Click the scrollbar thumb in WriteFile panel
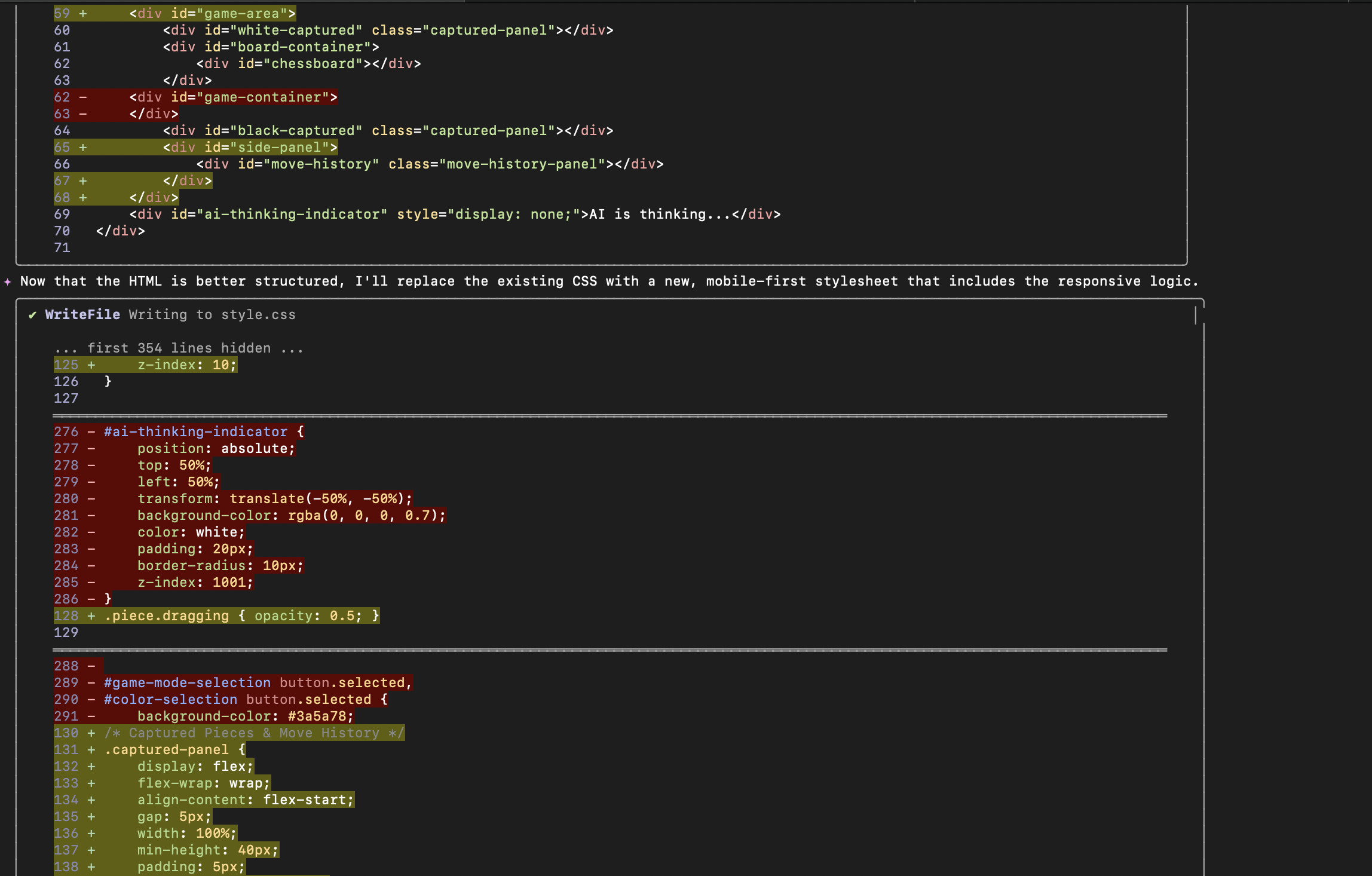 coord(1196,315)
